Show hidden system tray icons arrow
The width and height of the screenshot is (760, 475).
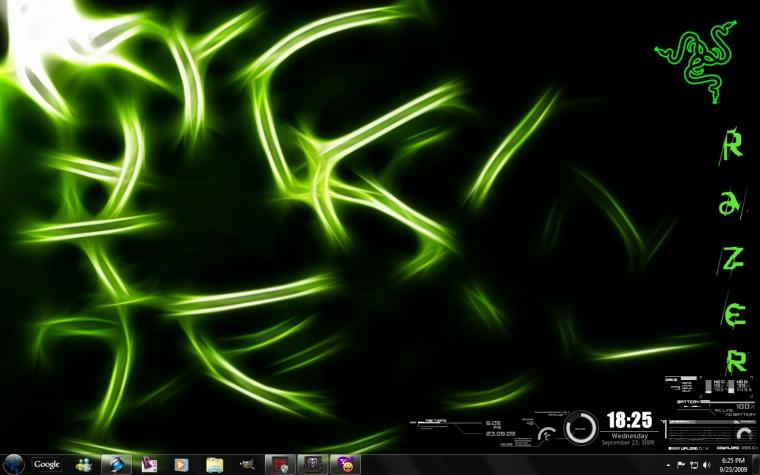coord(669,465)
